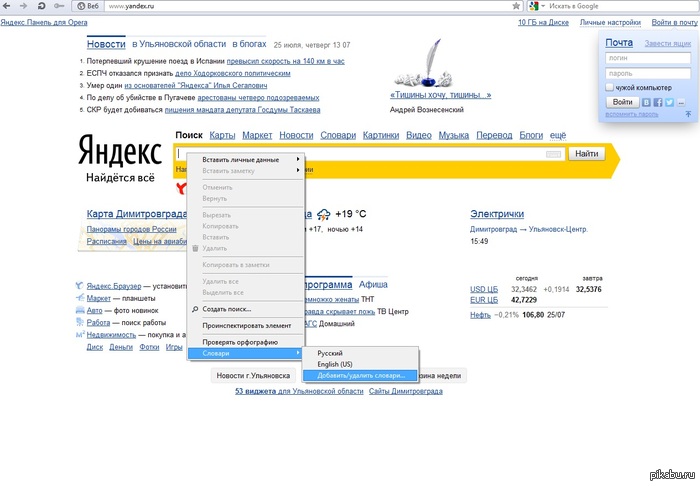Toggle the чужой компьютер checkbox
Viewport: 700px width, 486px height.
pyautogui.click(x=610, y=88)
